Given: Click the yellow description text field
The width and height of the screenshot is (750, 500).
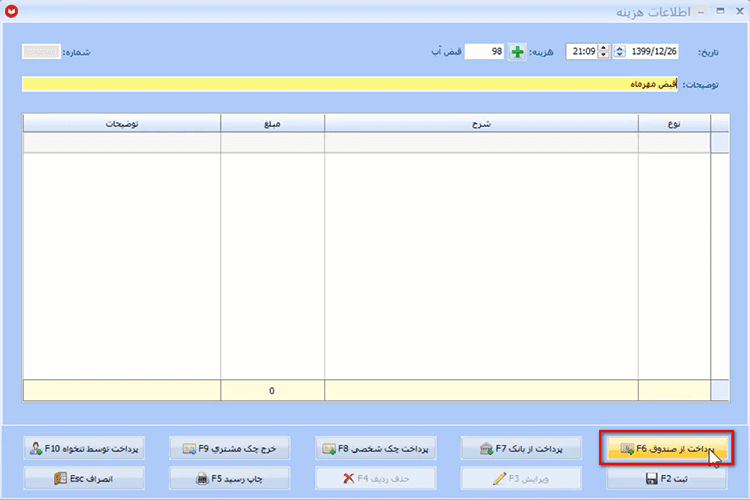Looking at the screenshot, I should [x=350, y=84].
